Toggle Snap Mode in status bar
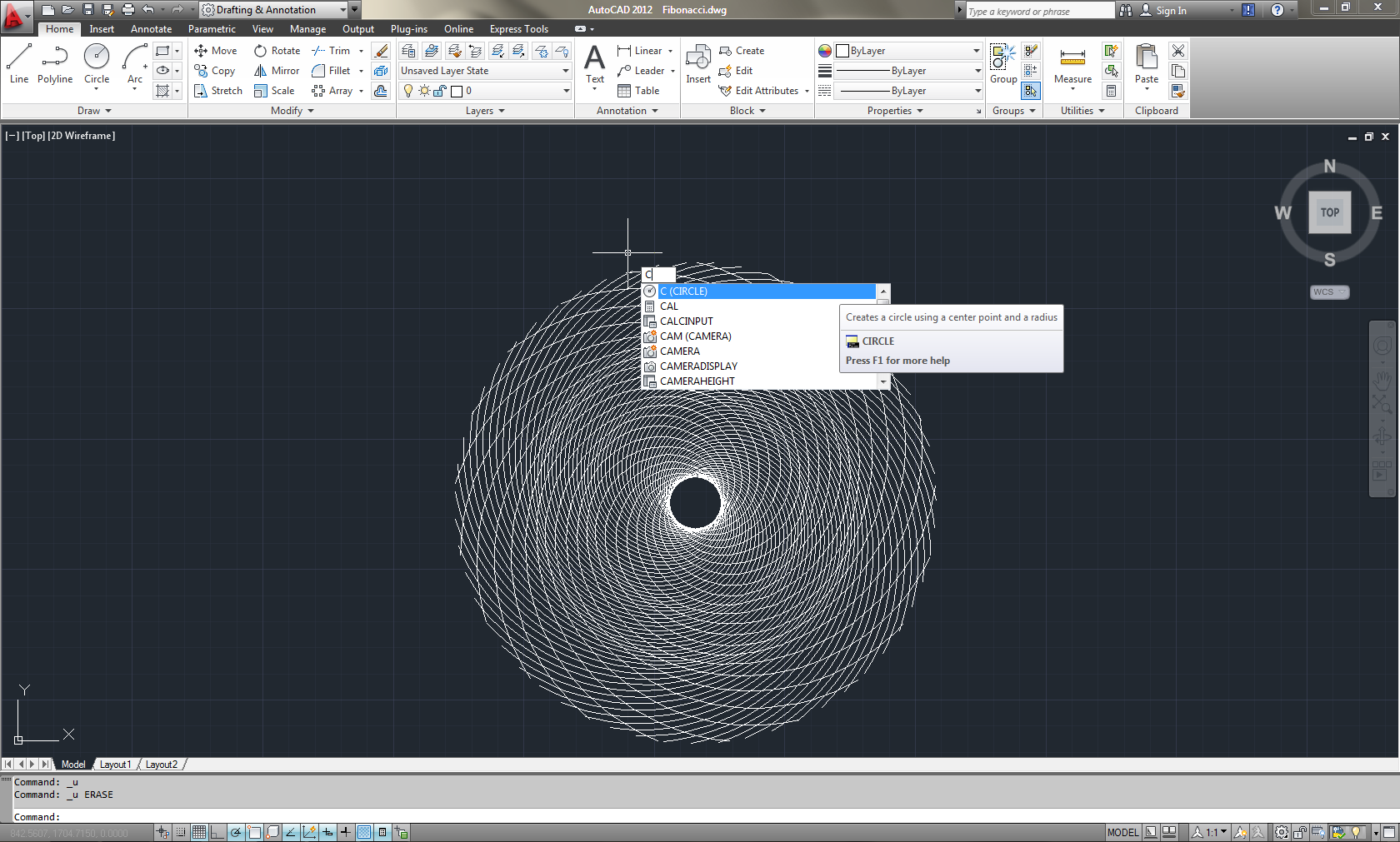This screenshot has width=1400, height=842. click(181, 832)
